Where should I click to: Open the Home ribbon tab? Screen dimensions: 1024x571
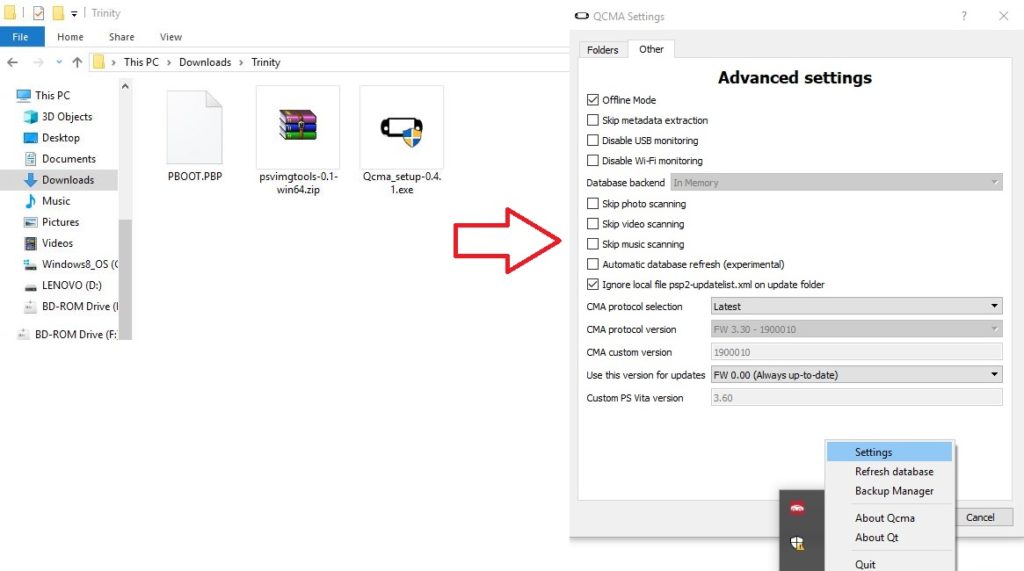point(70,37)
